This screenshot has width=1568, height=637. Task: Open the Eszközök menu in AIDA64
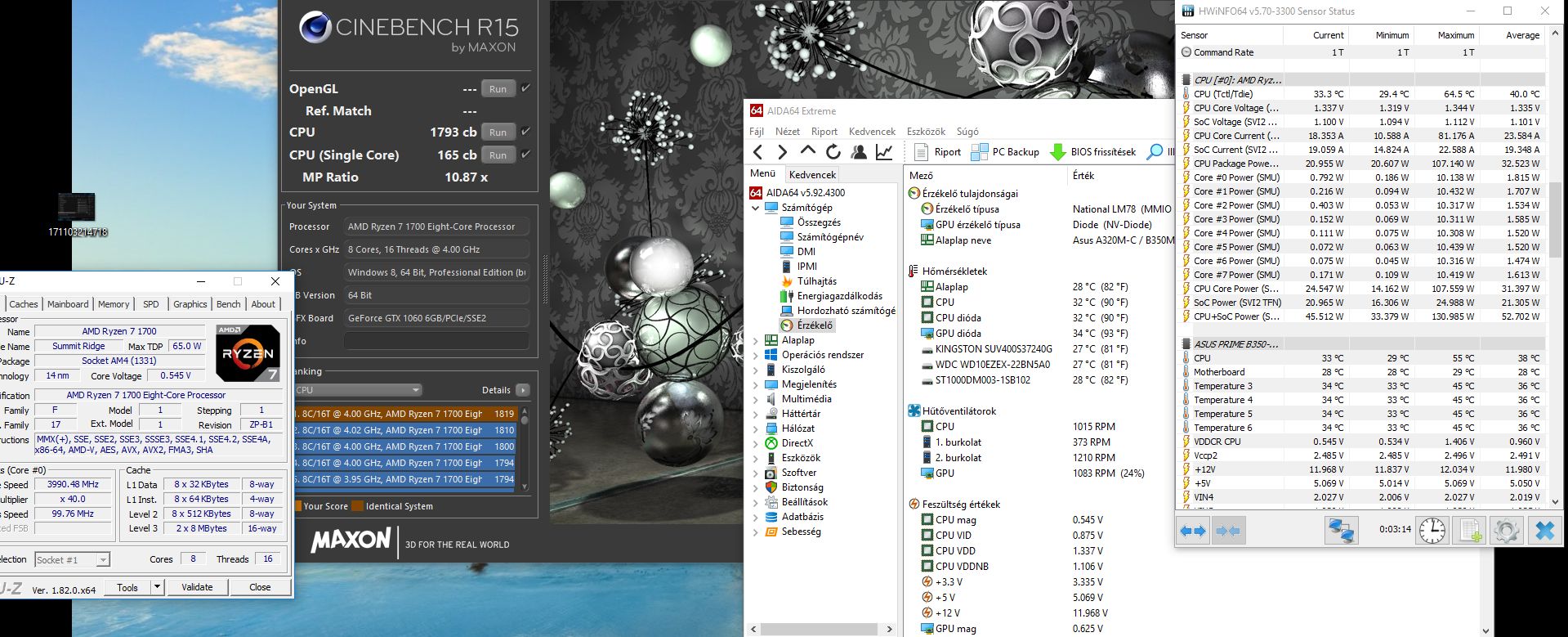point(926,132)
